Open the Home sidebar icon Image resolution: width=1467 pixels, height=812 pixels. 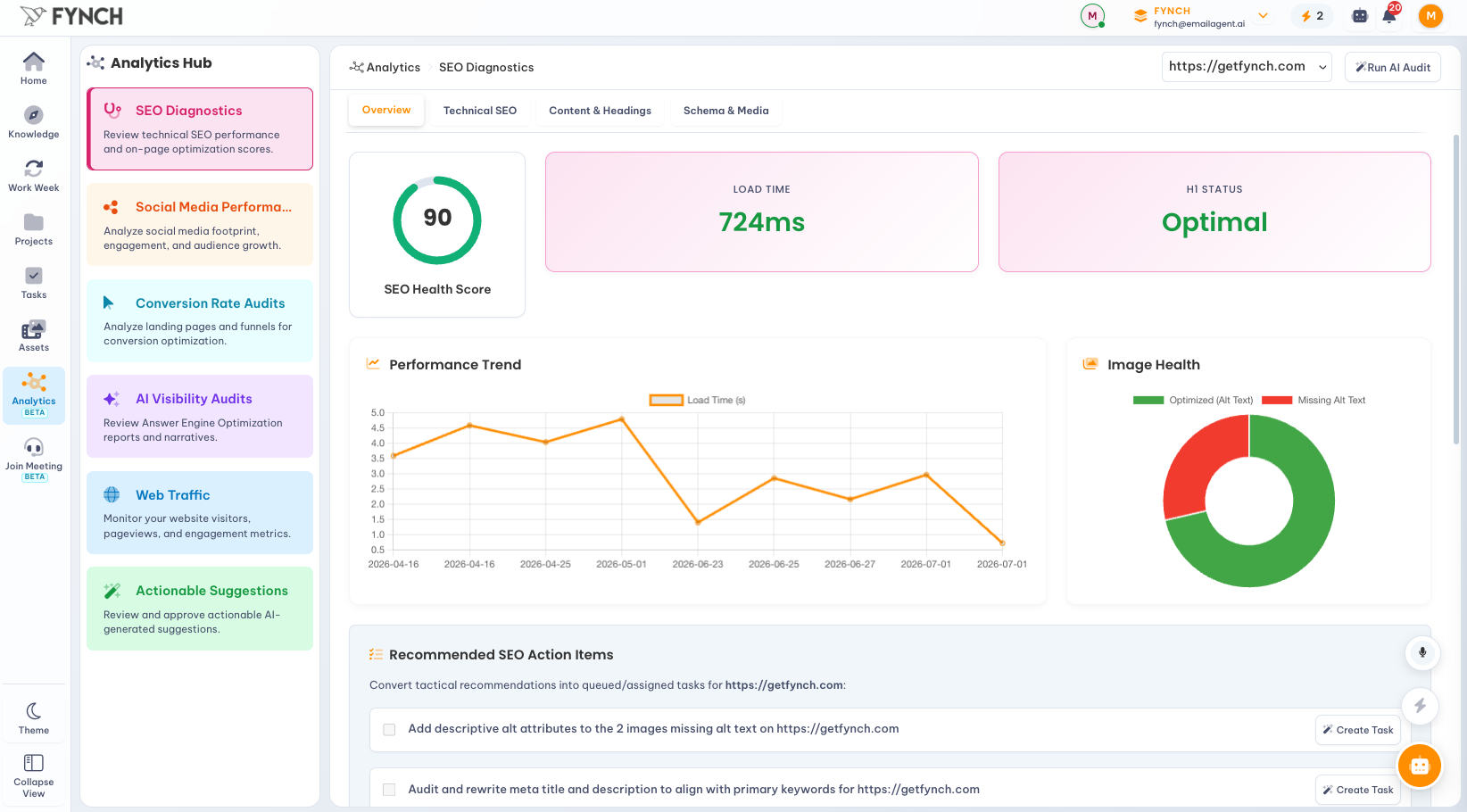tap(34, 62)
